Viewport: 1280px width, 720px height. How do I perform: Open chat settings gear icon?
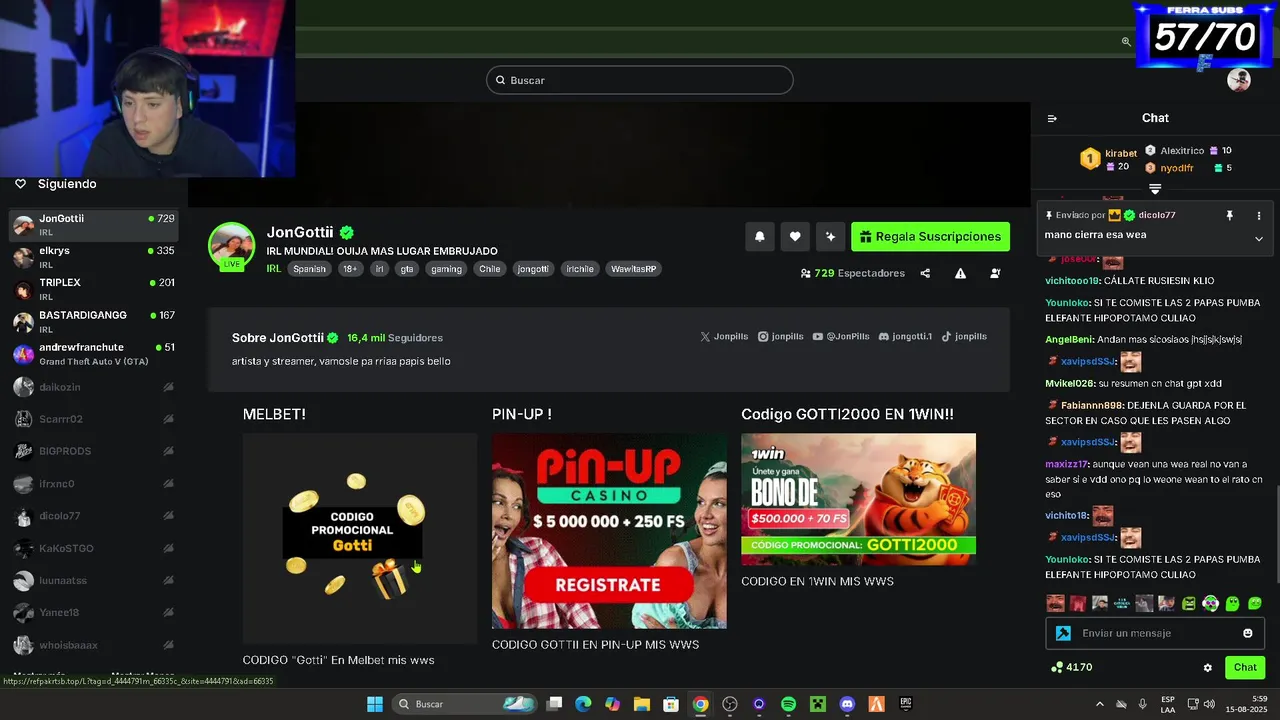[x=1207, y=668]
